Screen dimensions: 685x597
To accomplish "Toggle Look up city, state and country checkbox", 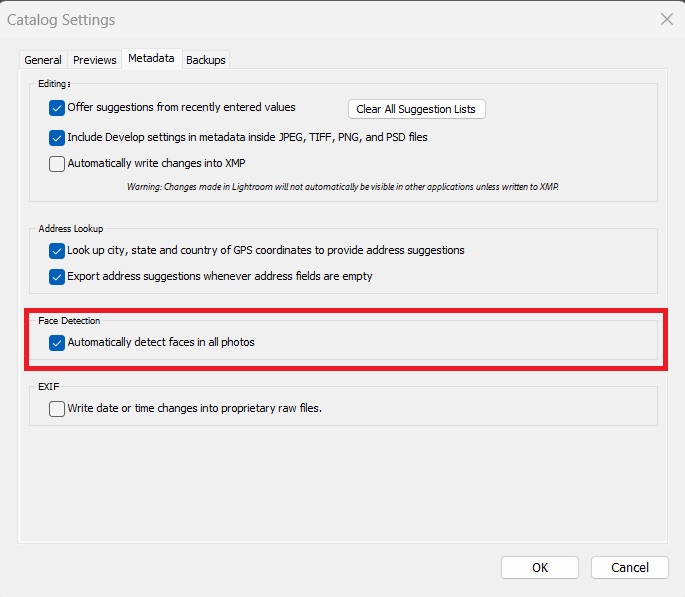I will click(x=57, y=251).
